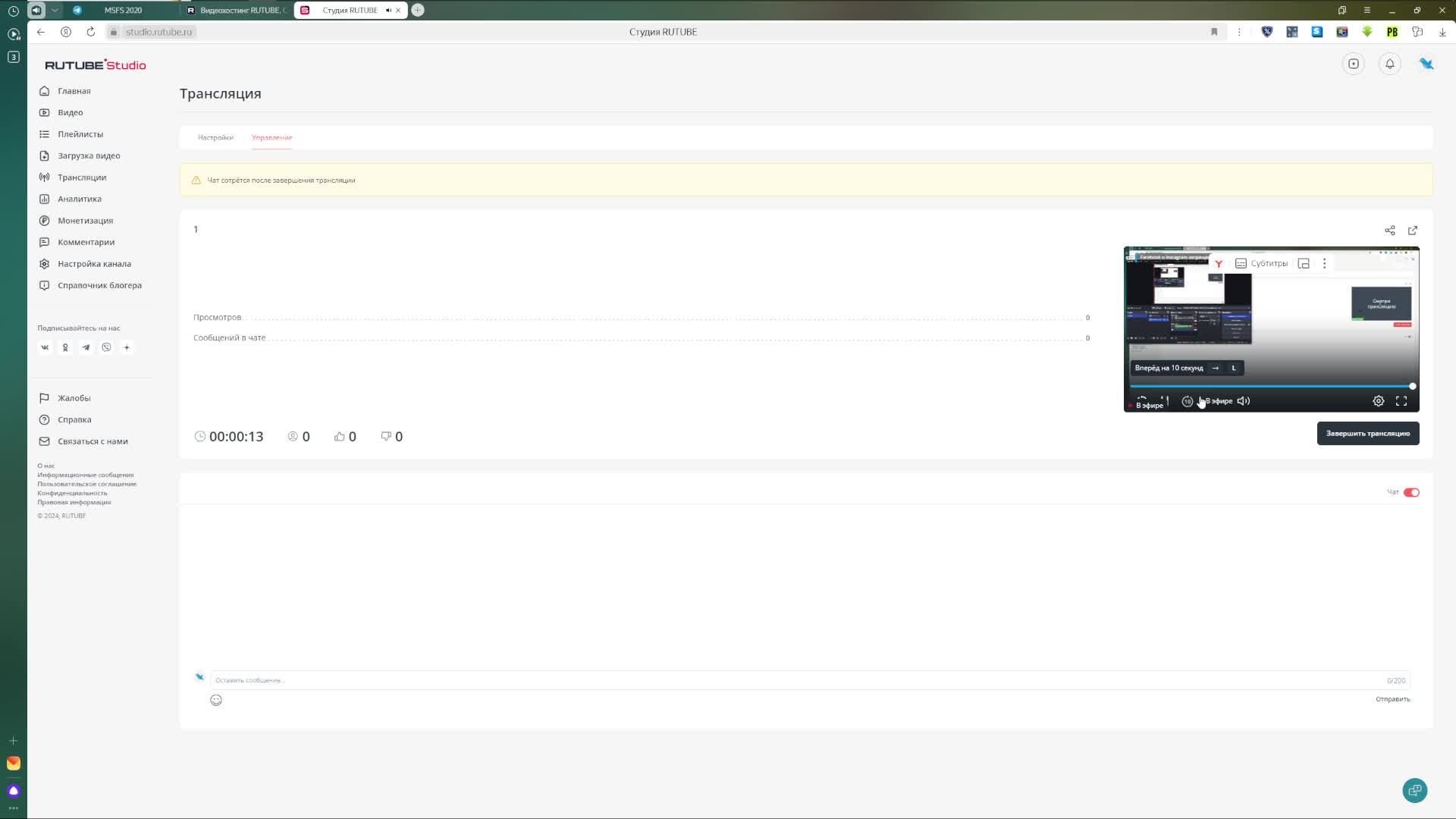Click the Оставить сообщение chat input
The height and width of the screenshot is (819, 1456).
click(x=809, y=680)
